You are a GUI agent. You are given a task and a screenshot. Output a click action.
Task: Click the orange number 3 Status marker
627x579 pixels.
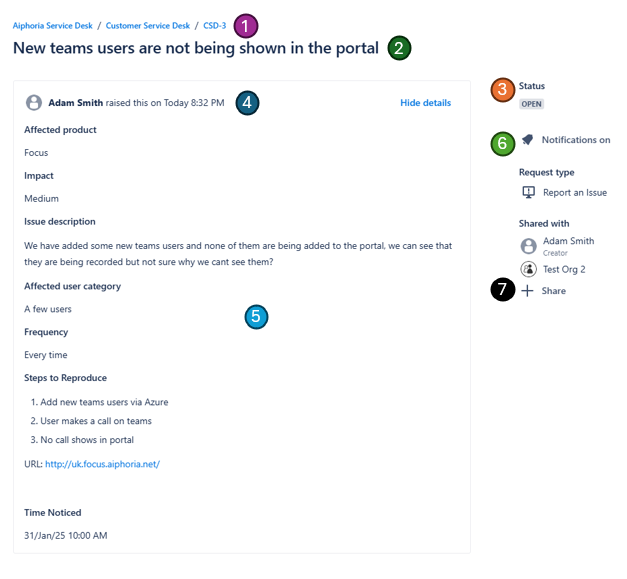coord(502,90)
